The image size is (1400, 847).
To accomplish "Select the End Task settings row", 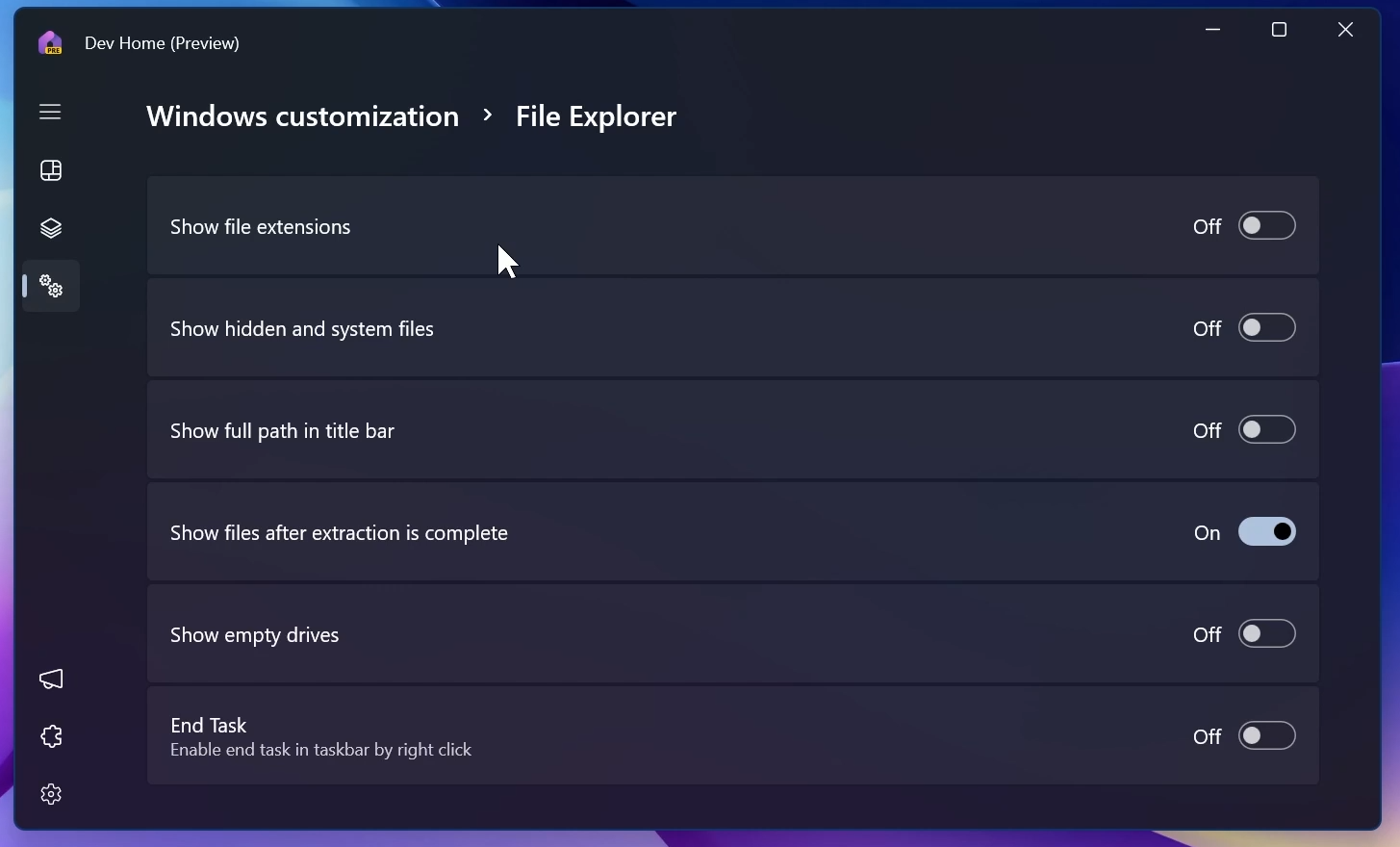I will [x=674, y=735].
